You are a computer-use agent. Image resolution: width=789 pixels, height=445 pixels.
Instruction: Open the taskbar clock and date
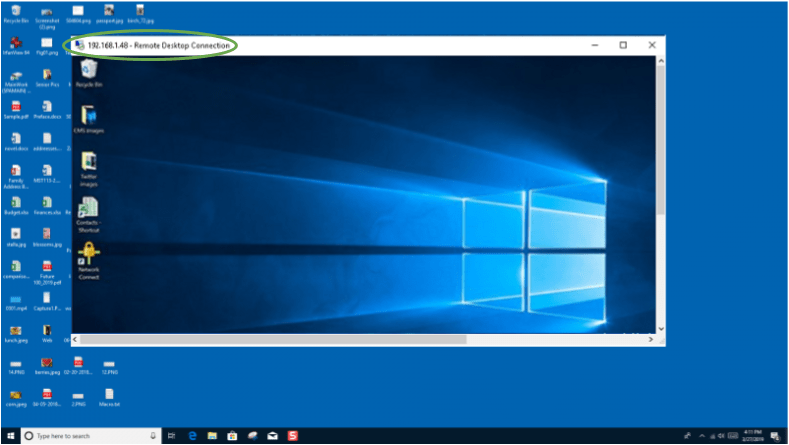[753, 436]
